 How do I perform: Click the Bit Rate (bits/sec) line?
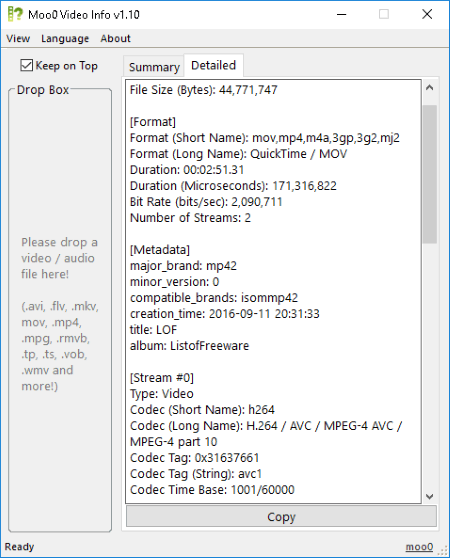click(206, 202)
